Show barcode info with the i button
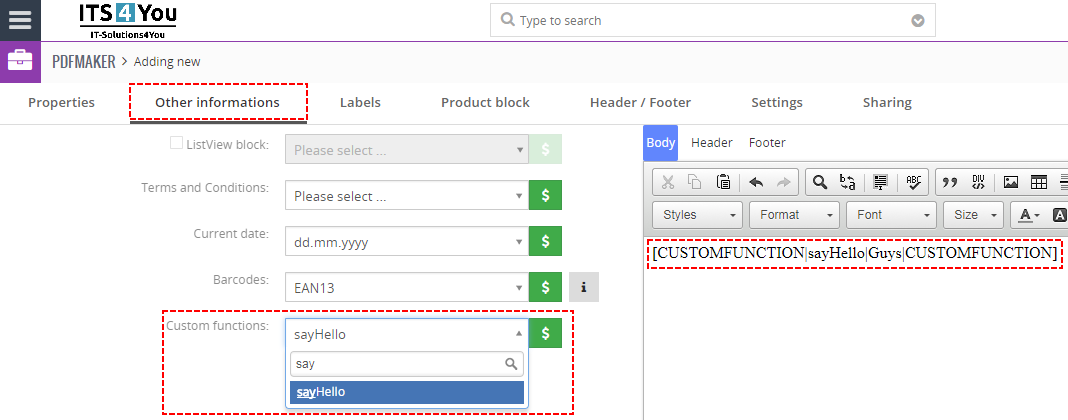The image size is (1068, 420). [583, 287]
